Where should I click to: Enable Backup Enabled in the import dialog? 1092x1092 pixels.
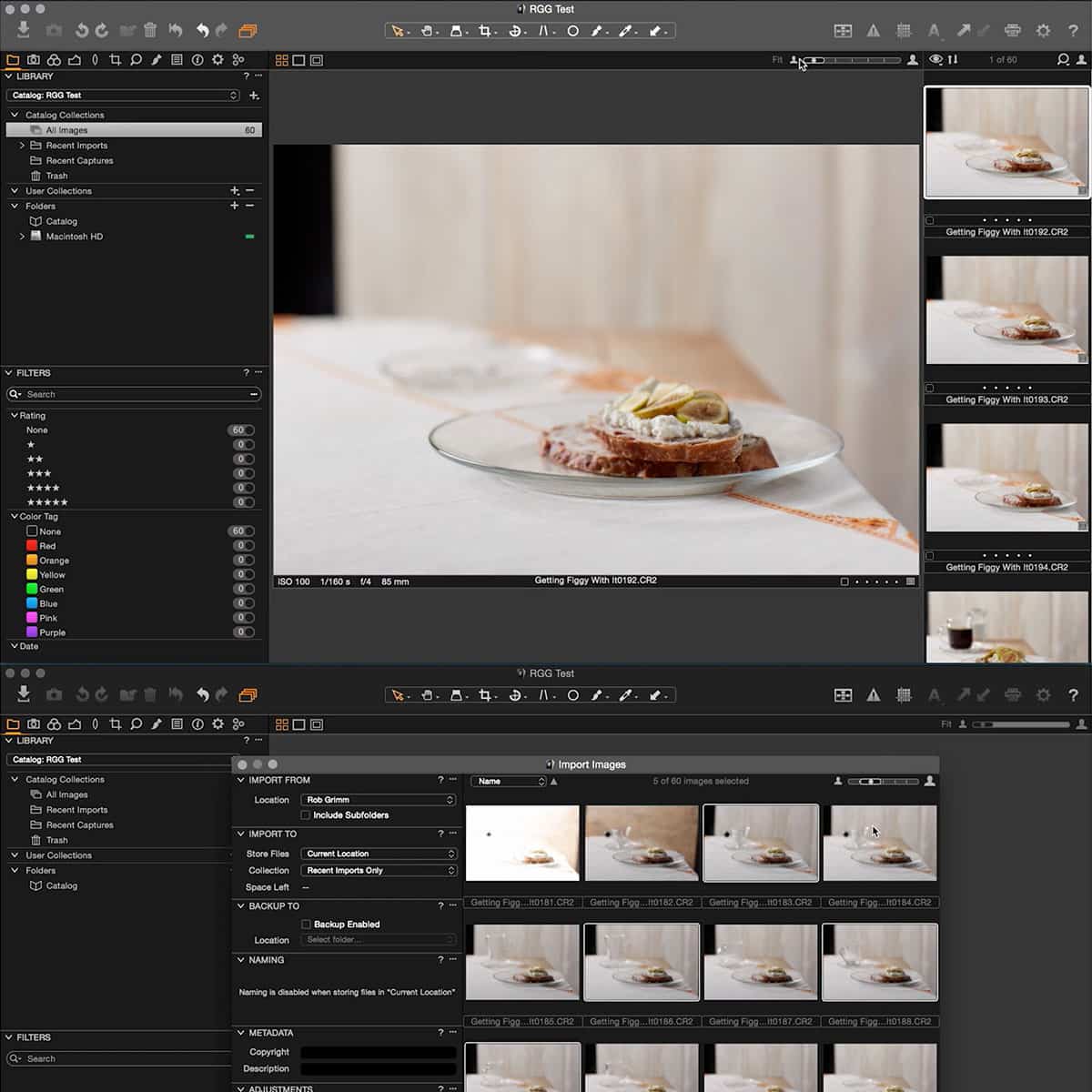[307, 924]
